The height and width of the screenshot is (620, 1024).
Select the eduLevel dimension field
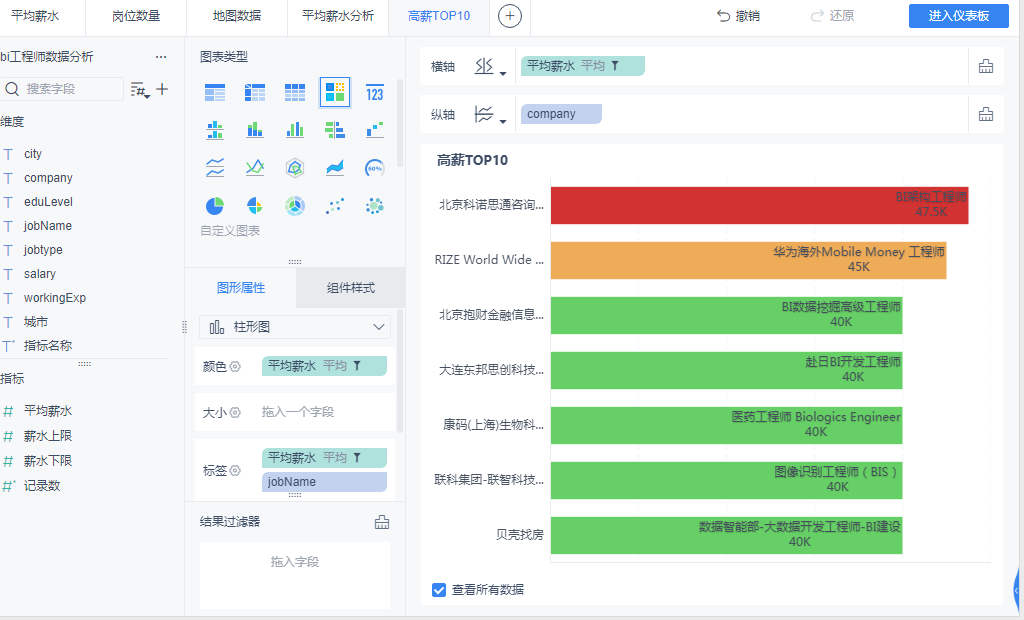coord(48,202)
